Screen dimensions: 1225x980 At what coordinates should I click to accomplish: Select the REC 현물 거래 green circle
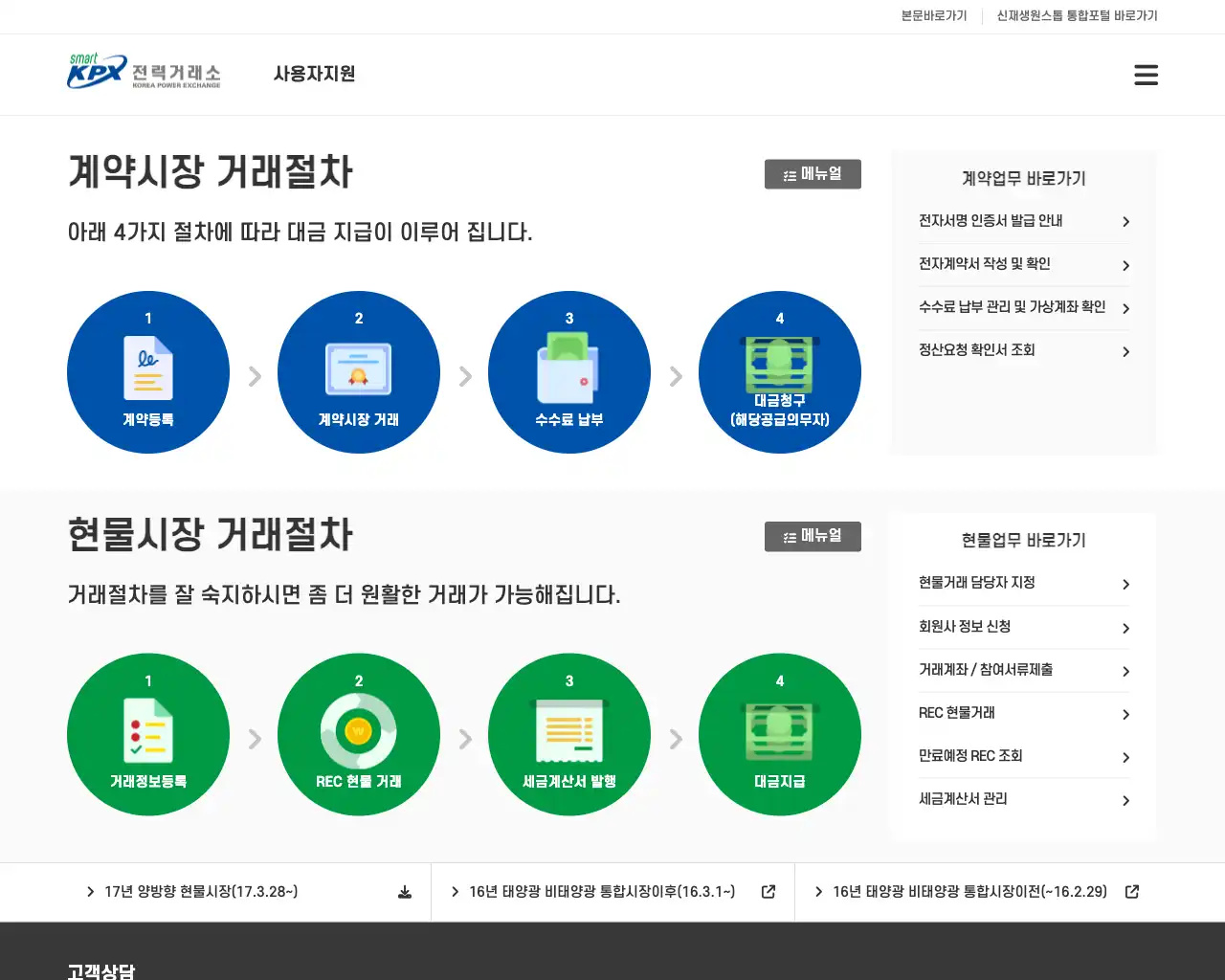coord(359,735)
